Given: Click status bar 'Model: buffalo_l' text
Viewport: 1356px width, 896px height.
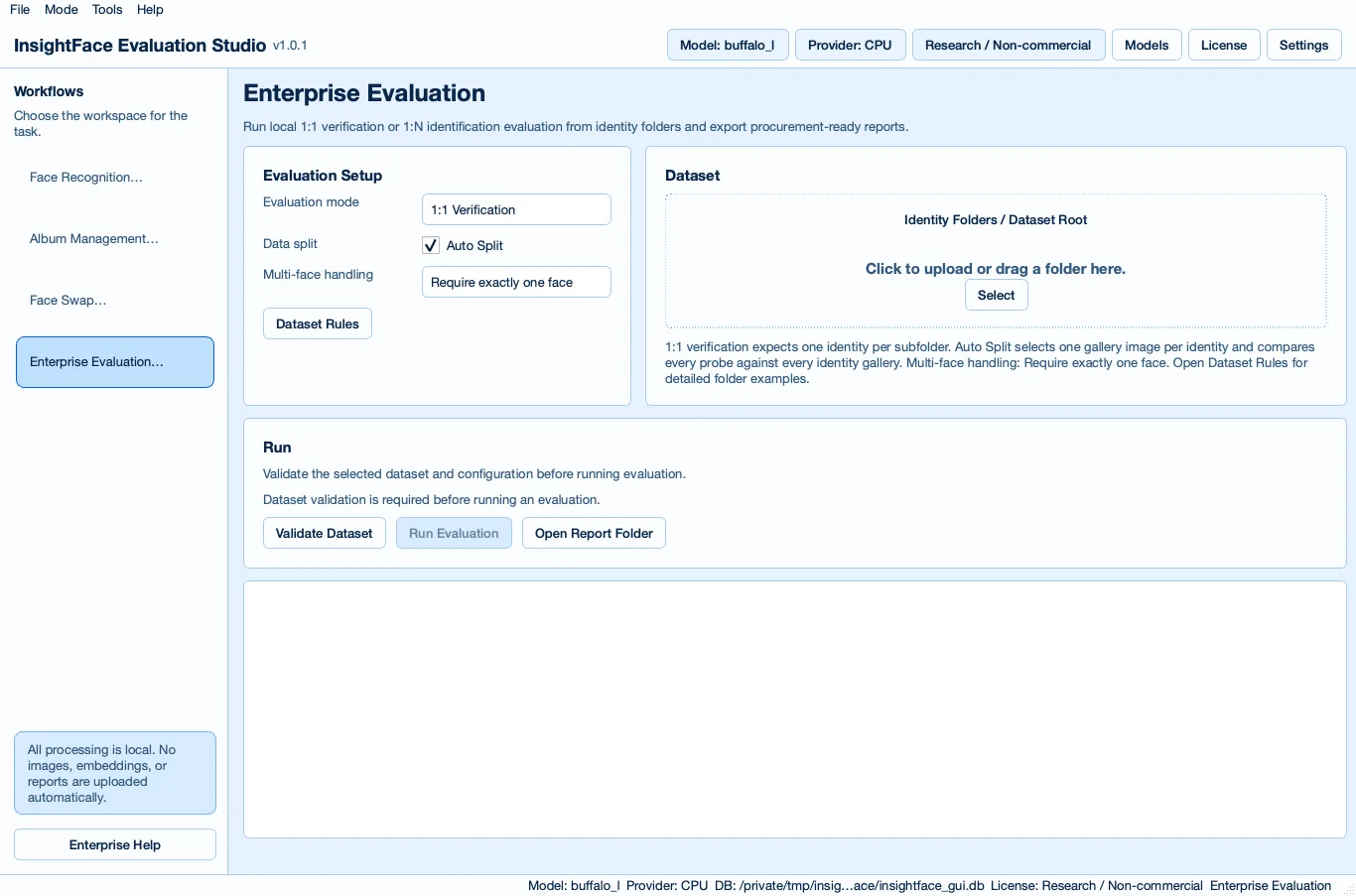Looking at the screenshot, I should [574, 886].
